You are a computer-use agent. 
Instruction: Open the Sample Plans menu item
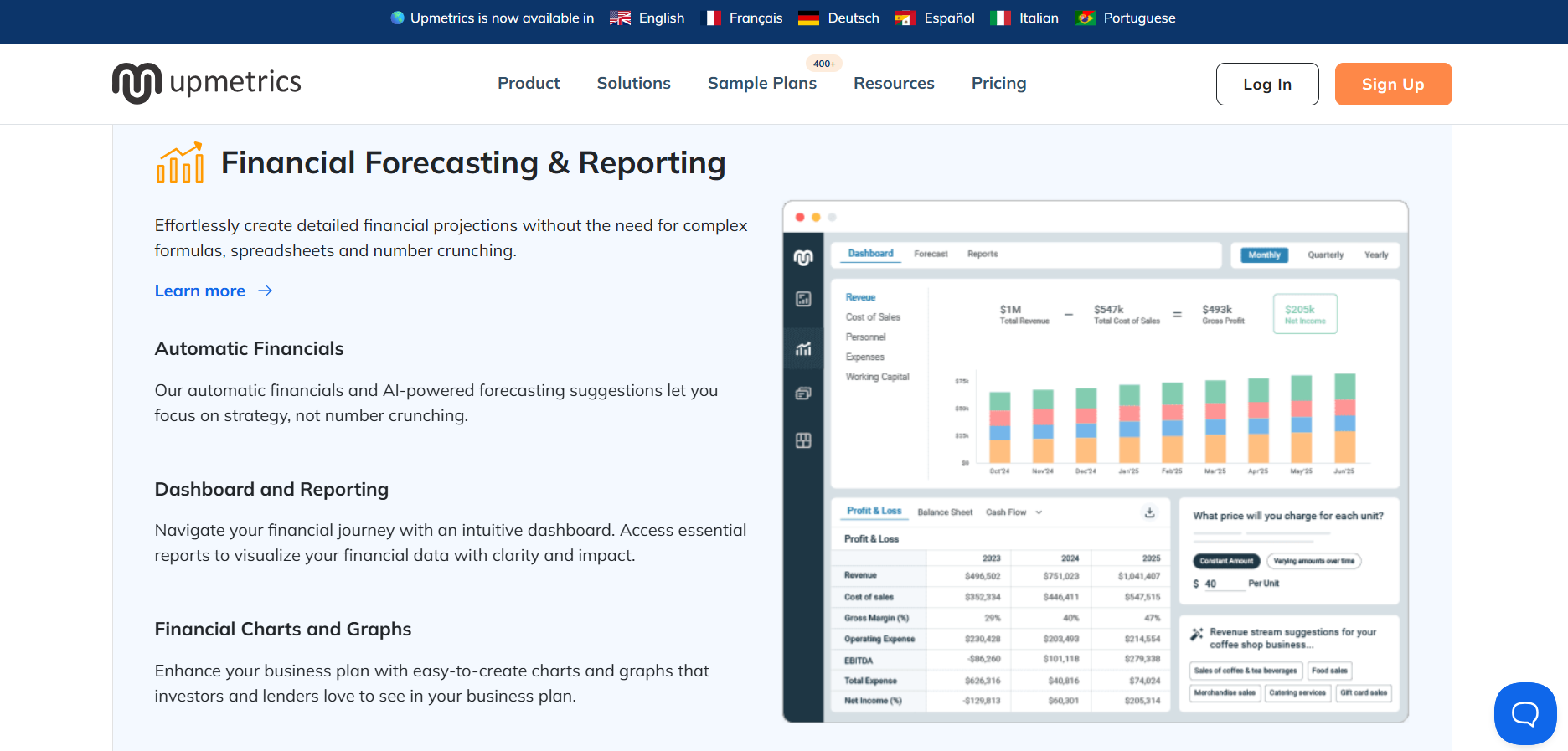761,83
